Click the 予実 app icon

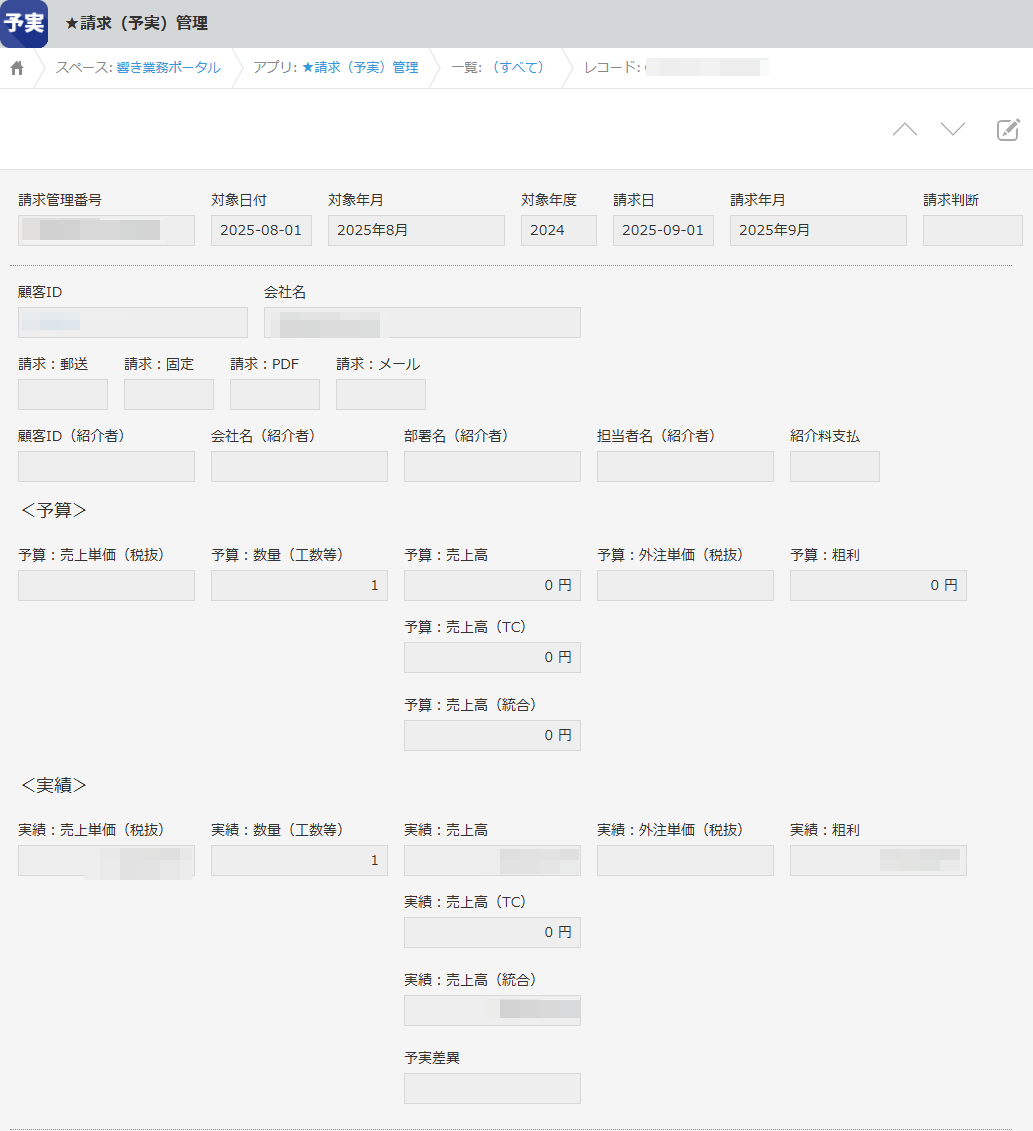24,24
